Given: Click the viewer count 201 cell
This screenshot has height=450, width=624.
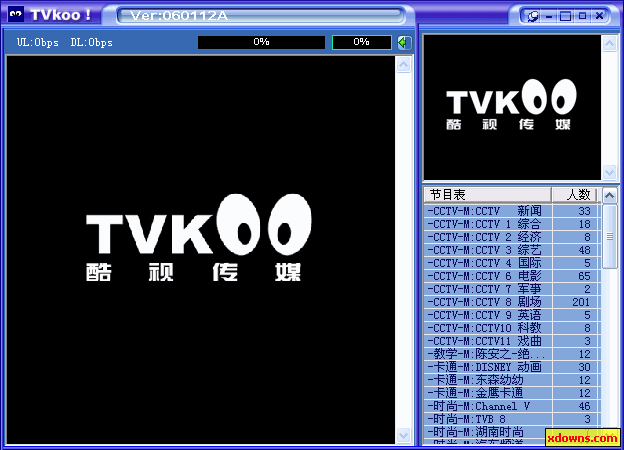Looking at the screenshot, I should tap(575, 302).
